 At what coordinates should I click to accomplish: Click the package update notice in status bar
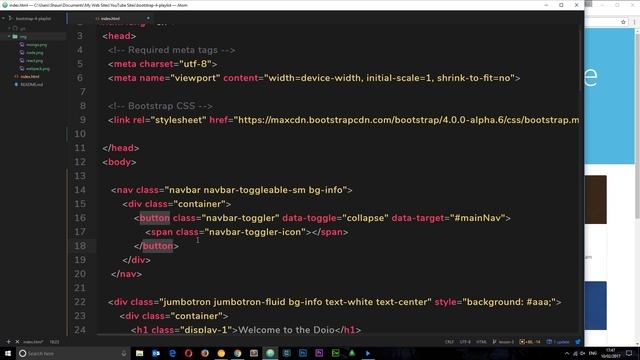coord(558,342)
